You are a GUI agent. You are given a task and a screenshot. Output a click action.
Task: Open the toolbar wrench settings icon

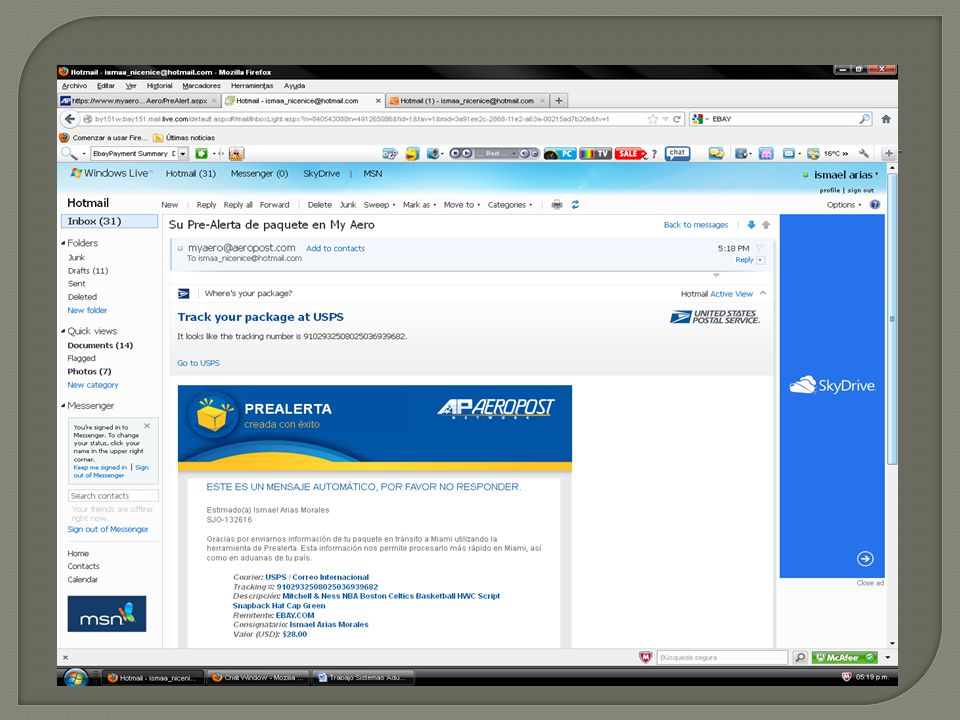[x=863, y=153]
